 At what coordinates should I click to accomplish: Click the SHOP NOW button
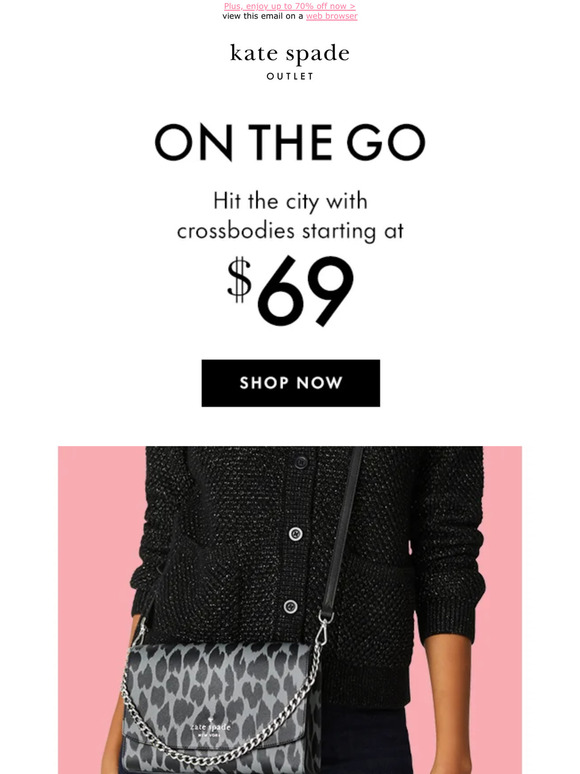290,383
